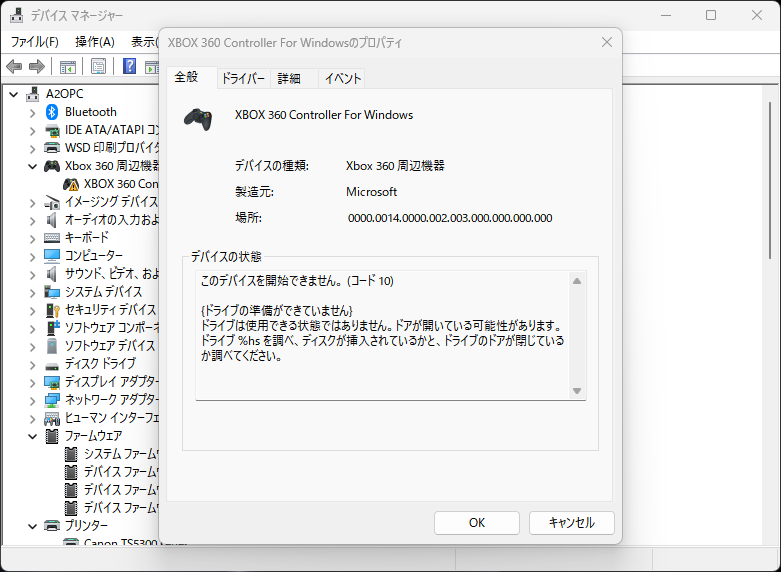The width and height of the screenshot is (781, 572).
Task: Select the セキュリティ デバイス key icon
Action: pyautogui.click(x=52, y=309)
